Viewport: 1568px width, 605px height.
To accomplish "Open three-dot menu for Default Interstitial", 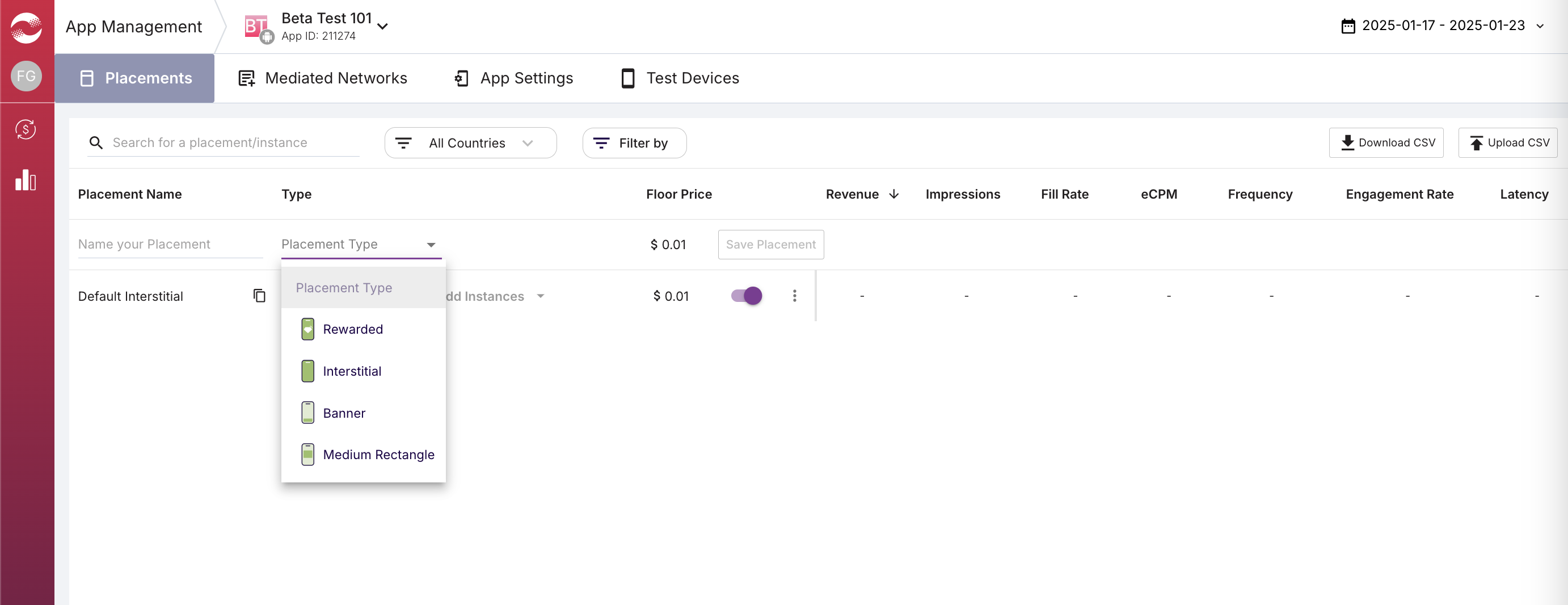I will pyautogui.click(x=794, y=296).
